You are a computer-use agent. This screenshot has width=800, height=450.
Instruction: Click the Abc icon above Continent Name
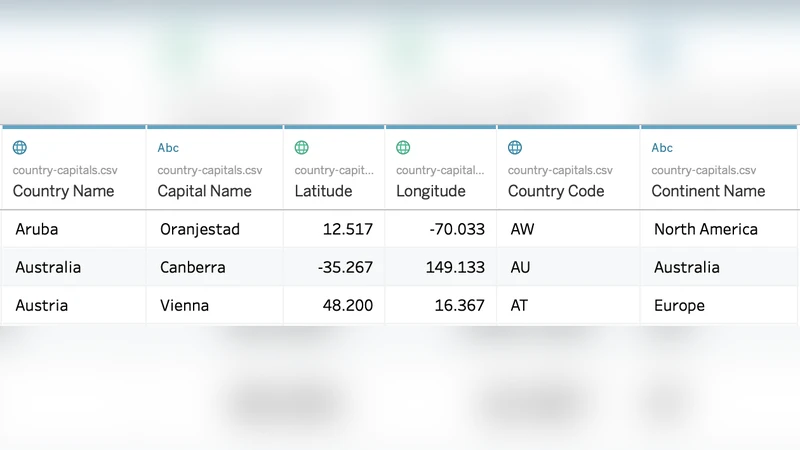662,148
